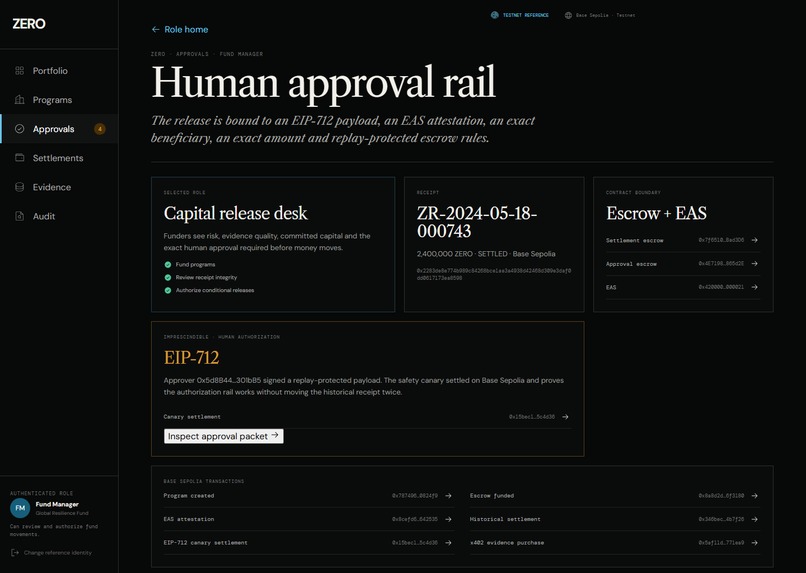This screenshot has height=573, width=806.
Task: Click the BASE SEPOLIA TRANSACTIONS section label
Action: [204, 482]
